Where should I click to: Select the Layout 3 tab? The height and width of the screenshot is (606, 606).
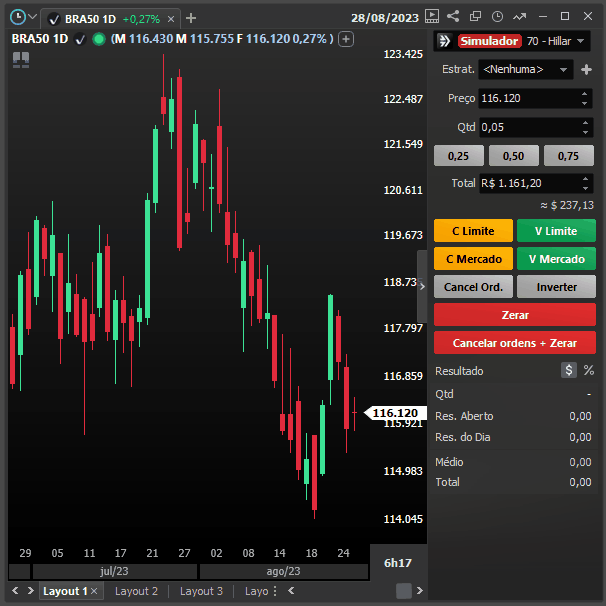pyautogui.click(x=201, y=591)
